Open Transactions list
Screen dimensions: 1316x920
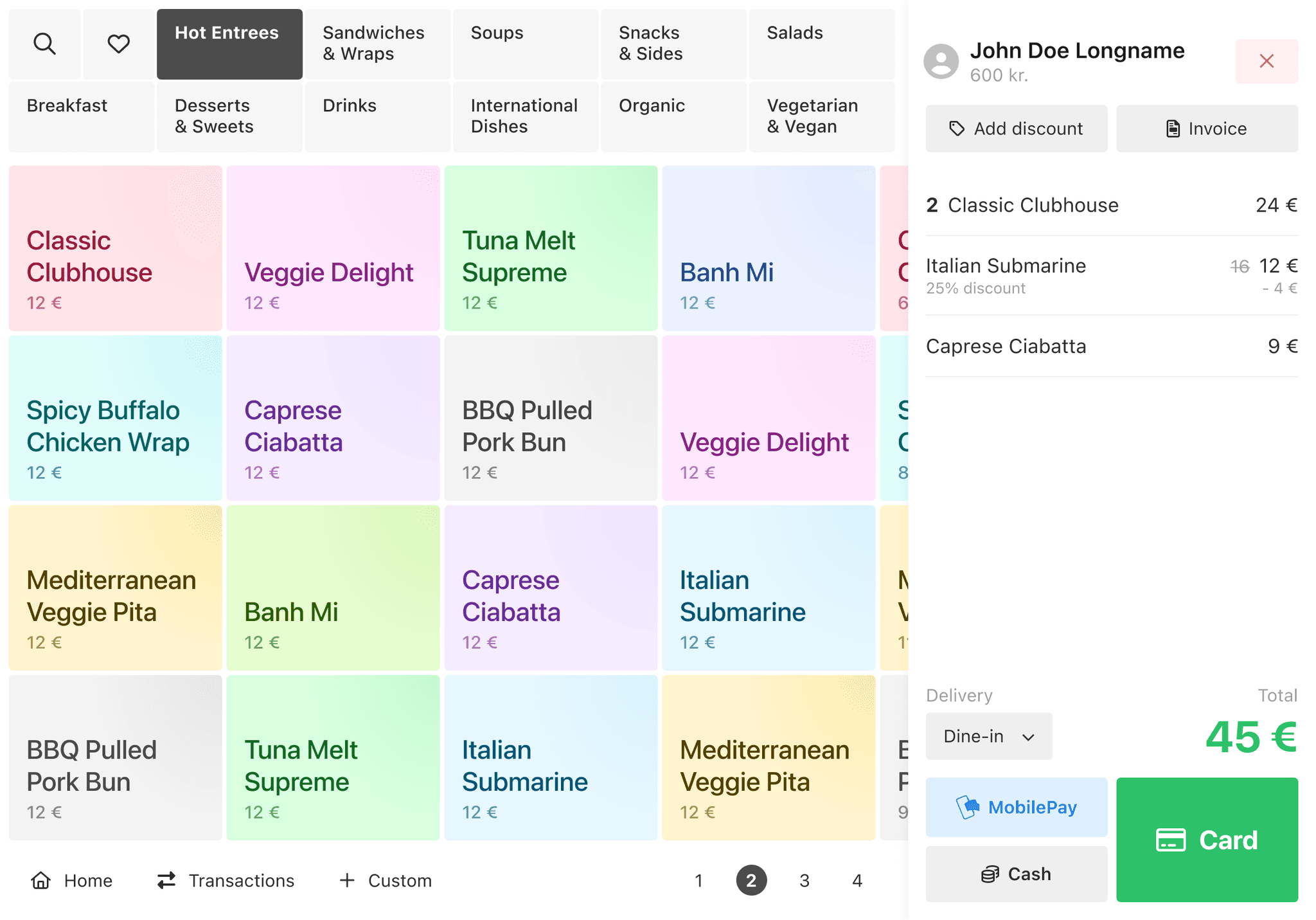pyautogui.click(x=226, y=880)
